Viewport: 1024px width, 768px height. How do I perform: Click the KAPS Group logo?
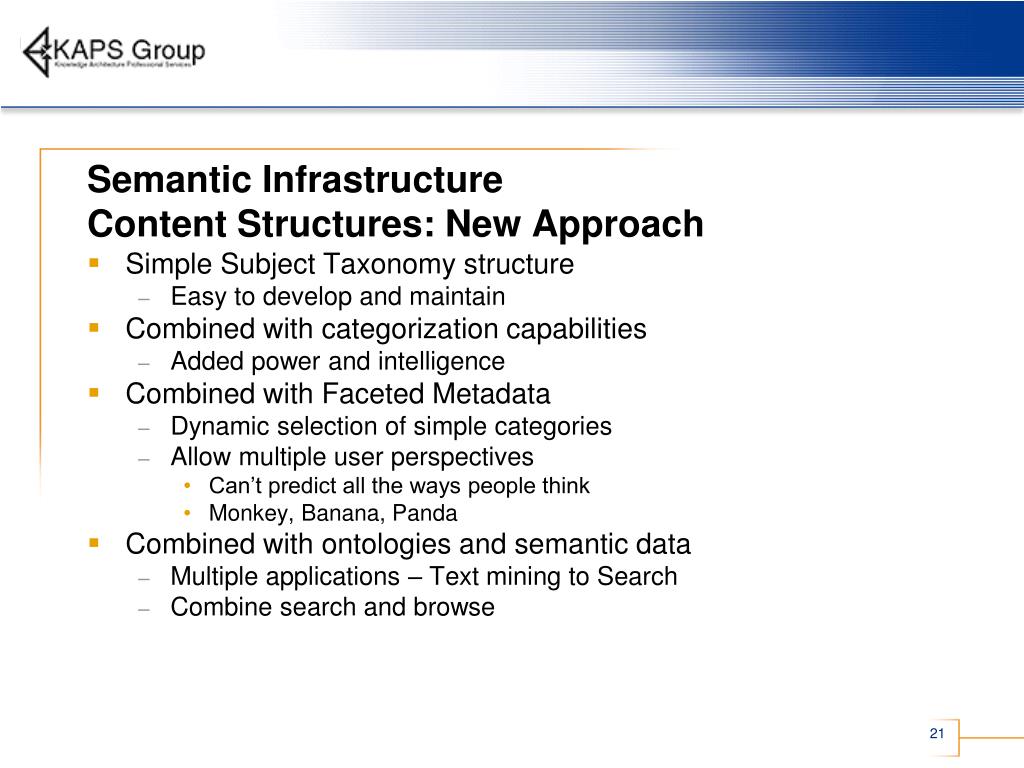coord(114,52)
